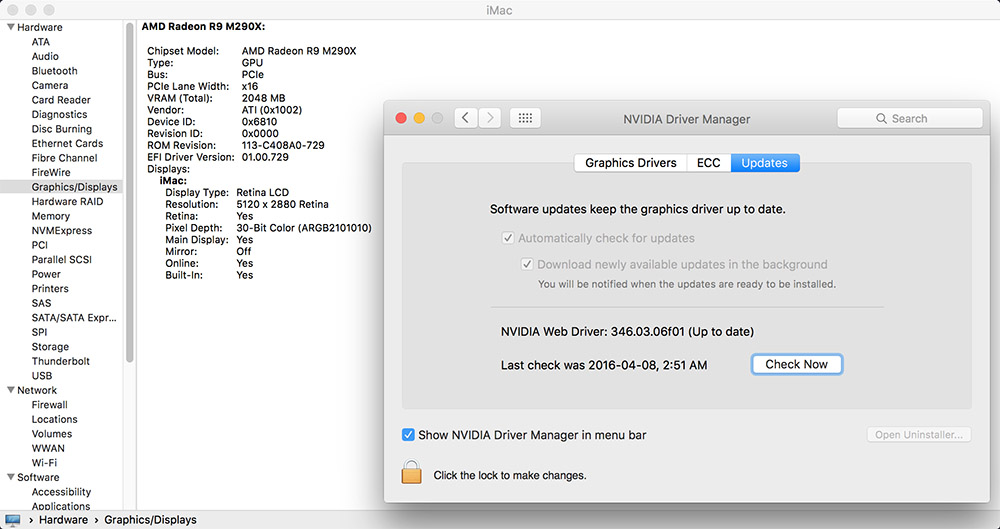Viewport: 1000px width, 529px height.
Task: Toggle Download newly available updates checkbox
Action: coord(527,264)
